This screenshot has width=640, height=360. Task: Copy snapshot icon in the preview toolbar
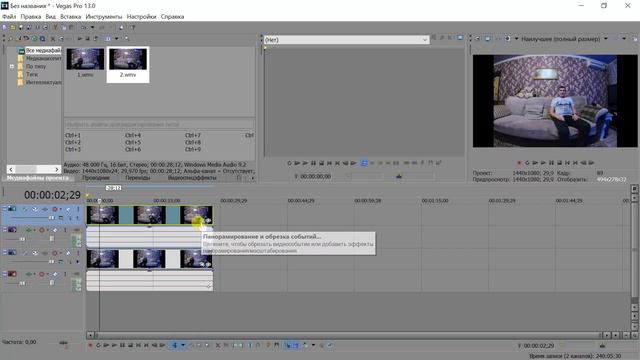click(635, 39)
